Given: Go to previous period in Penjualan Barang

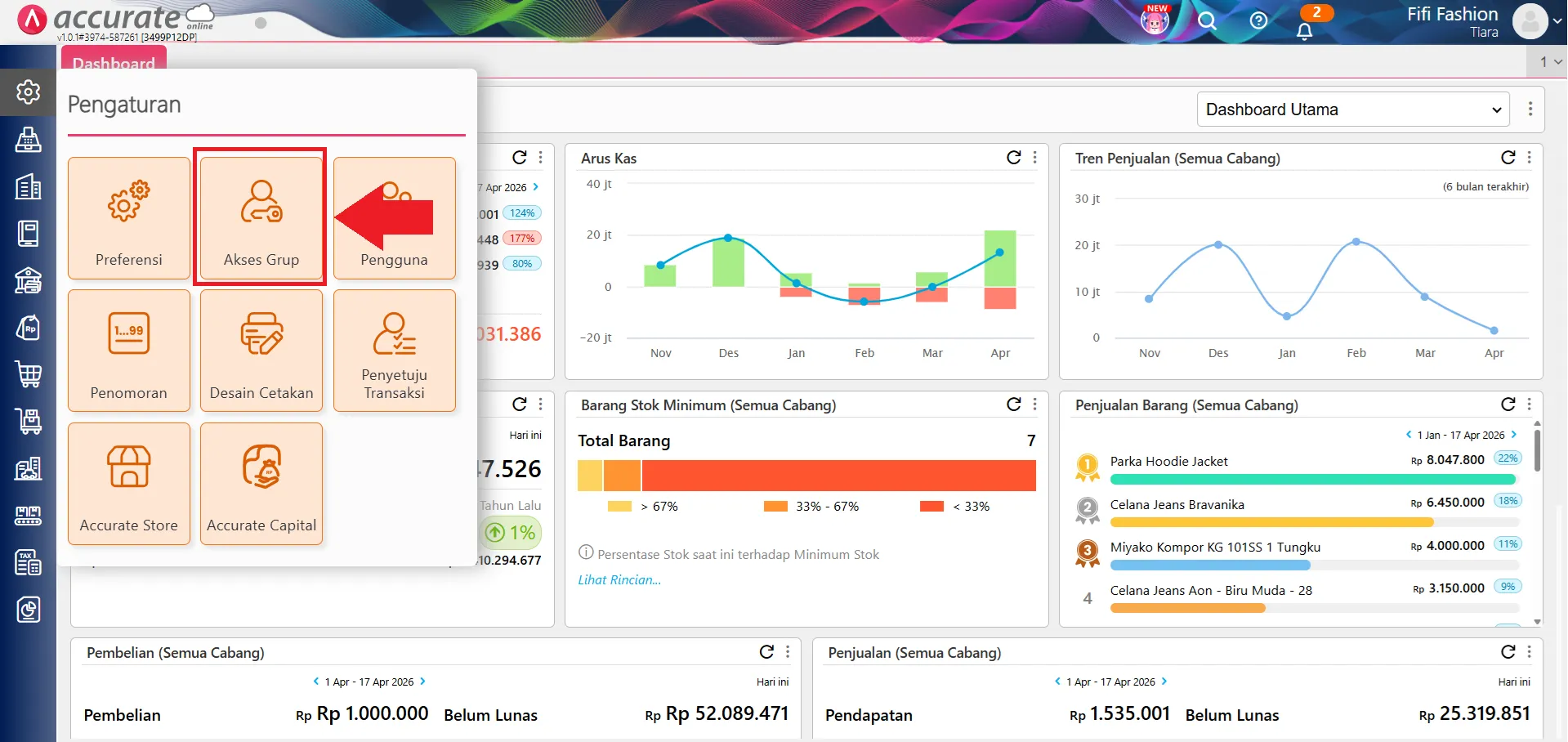Looking at the screenshot, I should point(1409,435).
